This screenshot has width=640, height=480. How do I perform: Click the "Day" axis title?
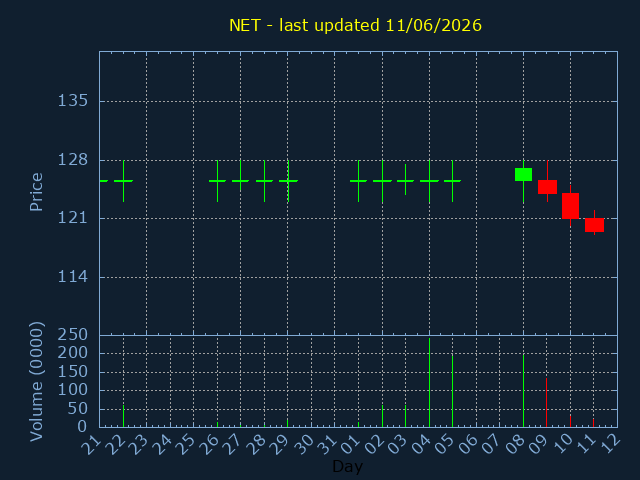[x=347, y=466]
